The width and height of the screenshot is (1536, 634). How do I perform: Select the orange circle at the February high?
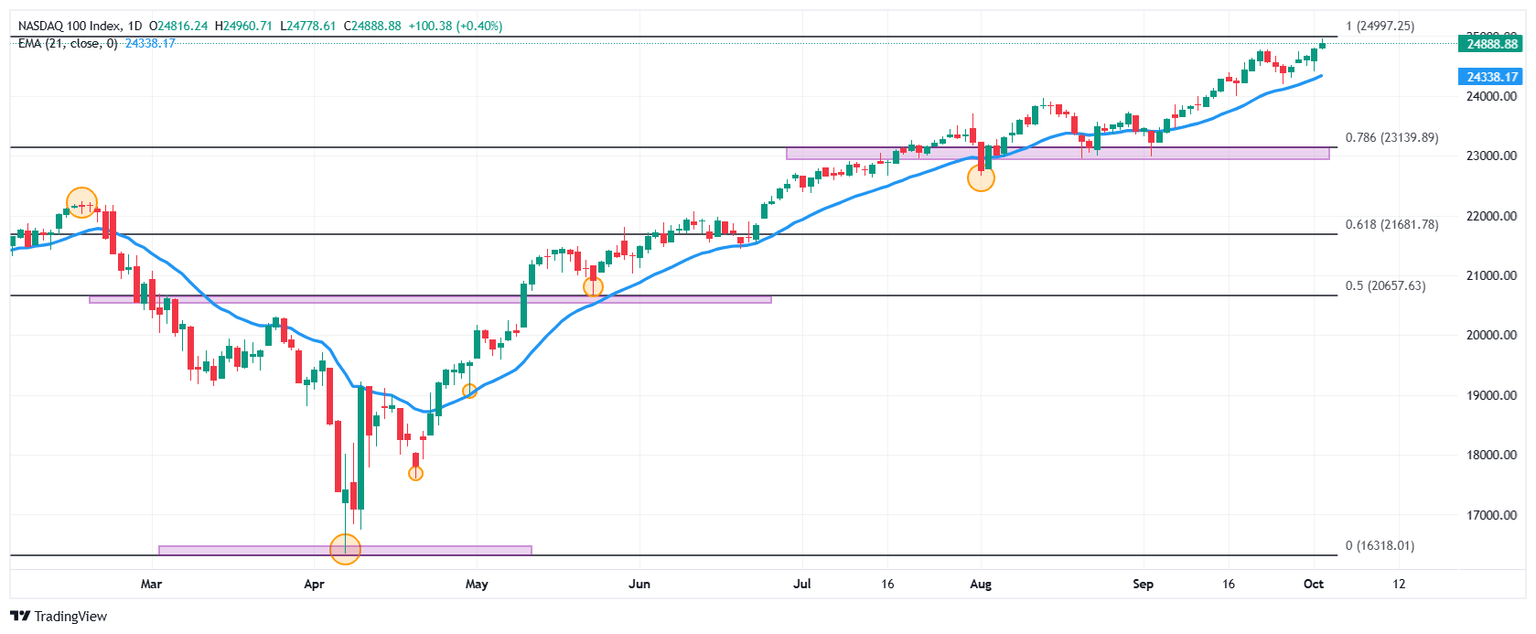tap(82, 202)
